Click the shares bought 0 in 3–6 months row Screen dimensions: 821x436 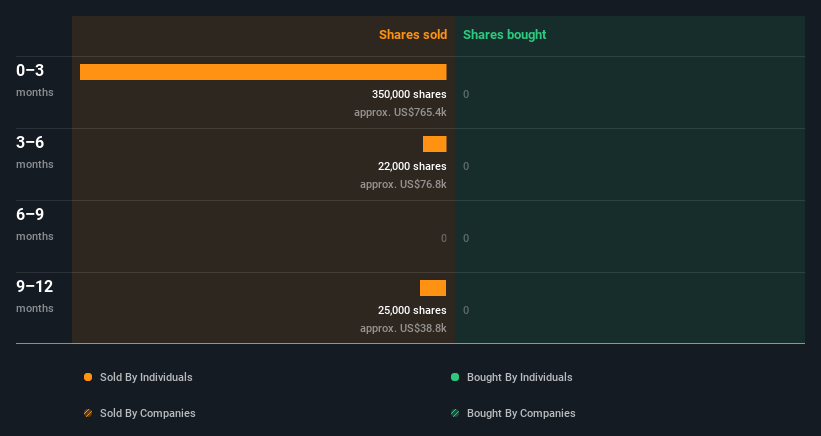pos(466,166)
